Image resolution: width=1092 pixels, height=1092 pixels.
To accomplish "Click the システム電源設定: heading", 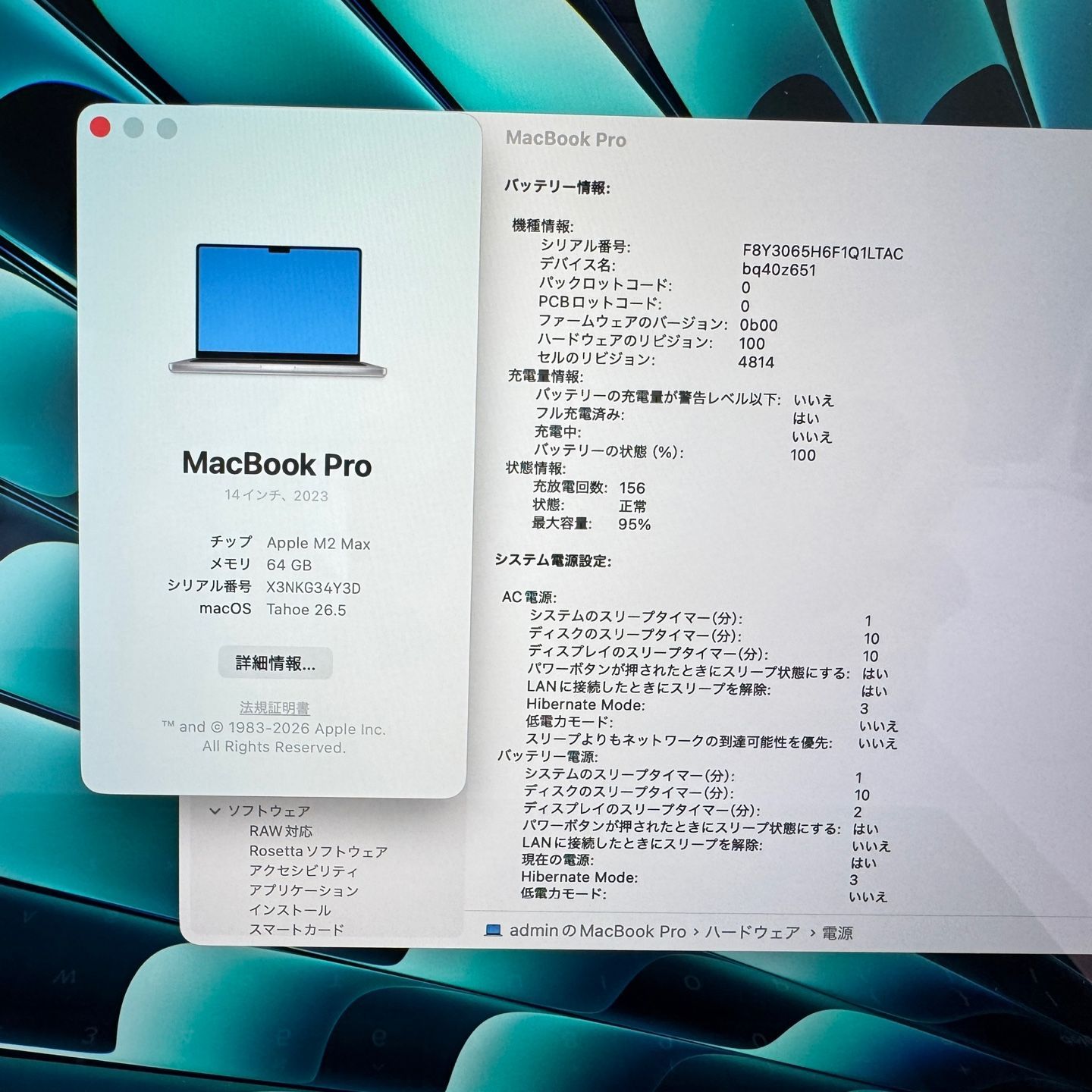I will click(x=553, y=560).
